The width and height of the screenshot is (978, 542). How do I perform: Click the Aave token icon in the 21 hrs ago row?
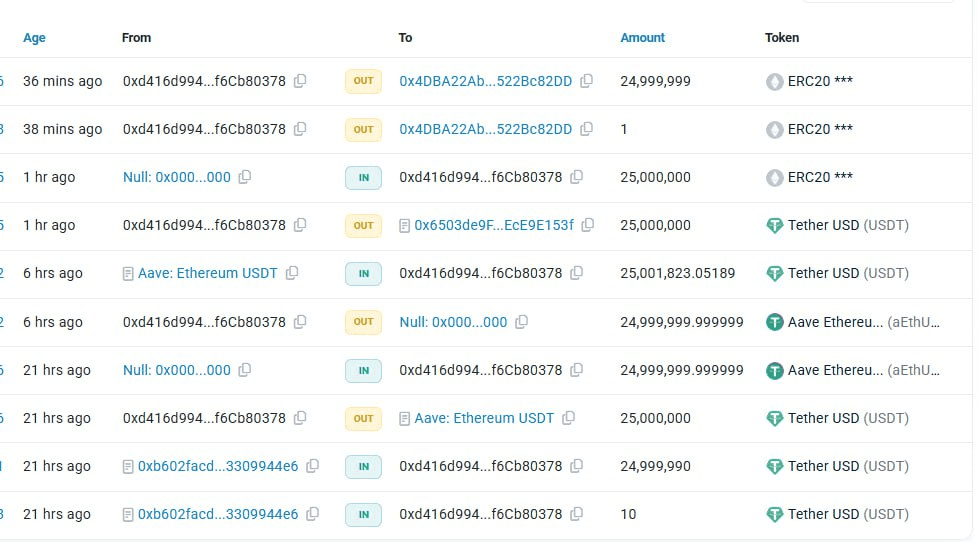click(774, 370)
